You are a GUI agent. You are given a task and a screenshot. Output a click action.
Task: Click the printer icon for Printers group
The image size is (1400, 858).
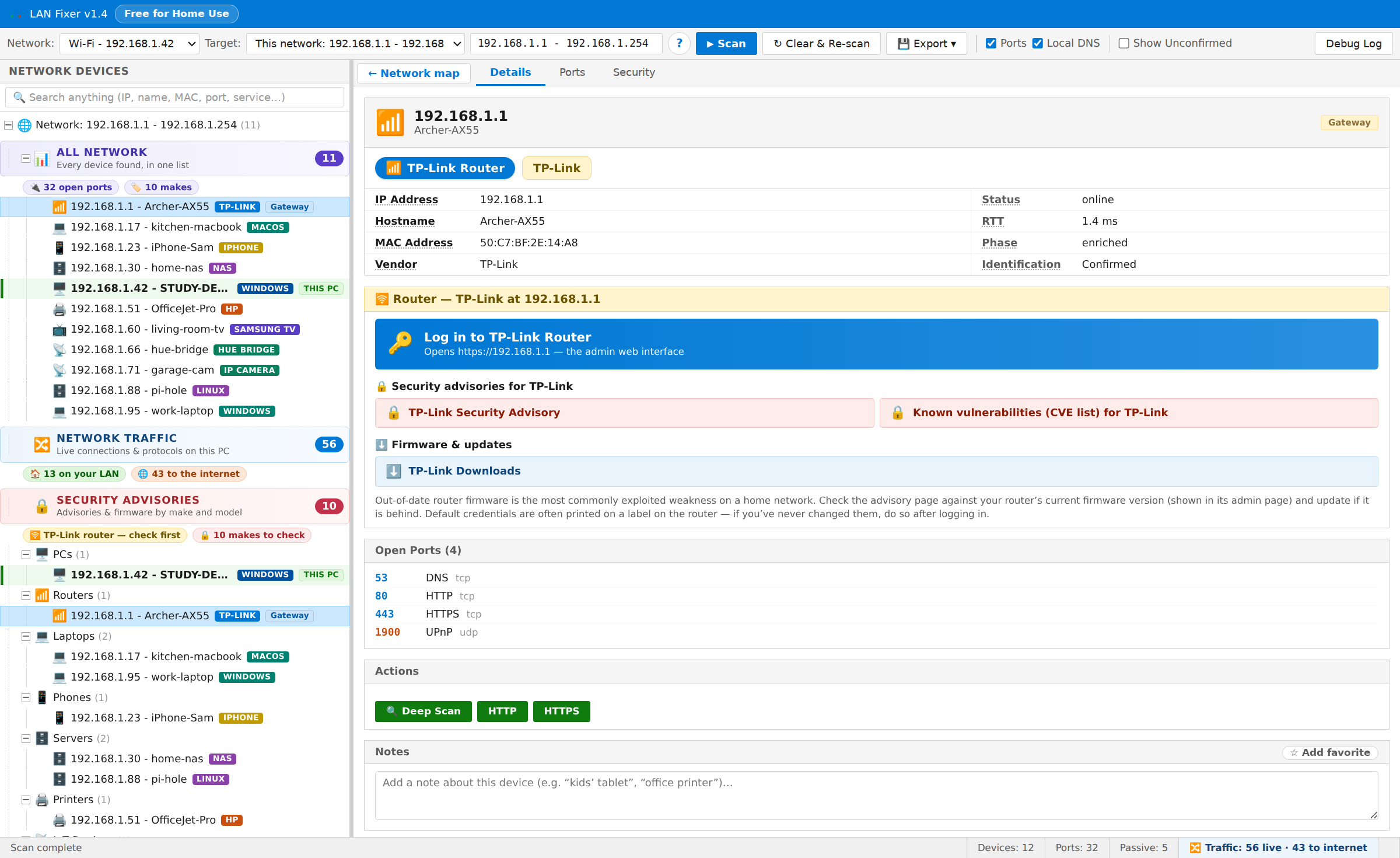pyautogui.click(x=42, y=800)
